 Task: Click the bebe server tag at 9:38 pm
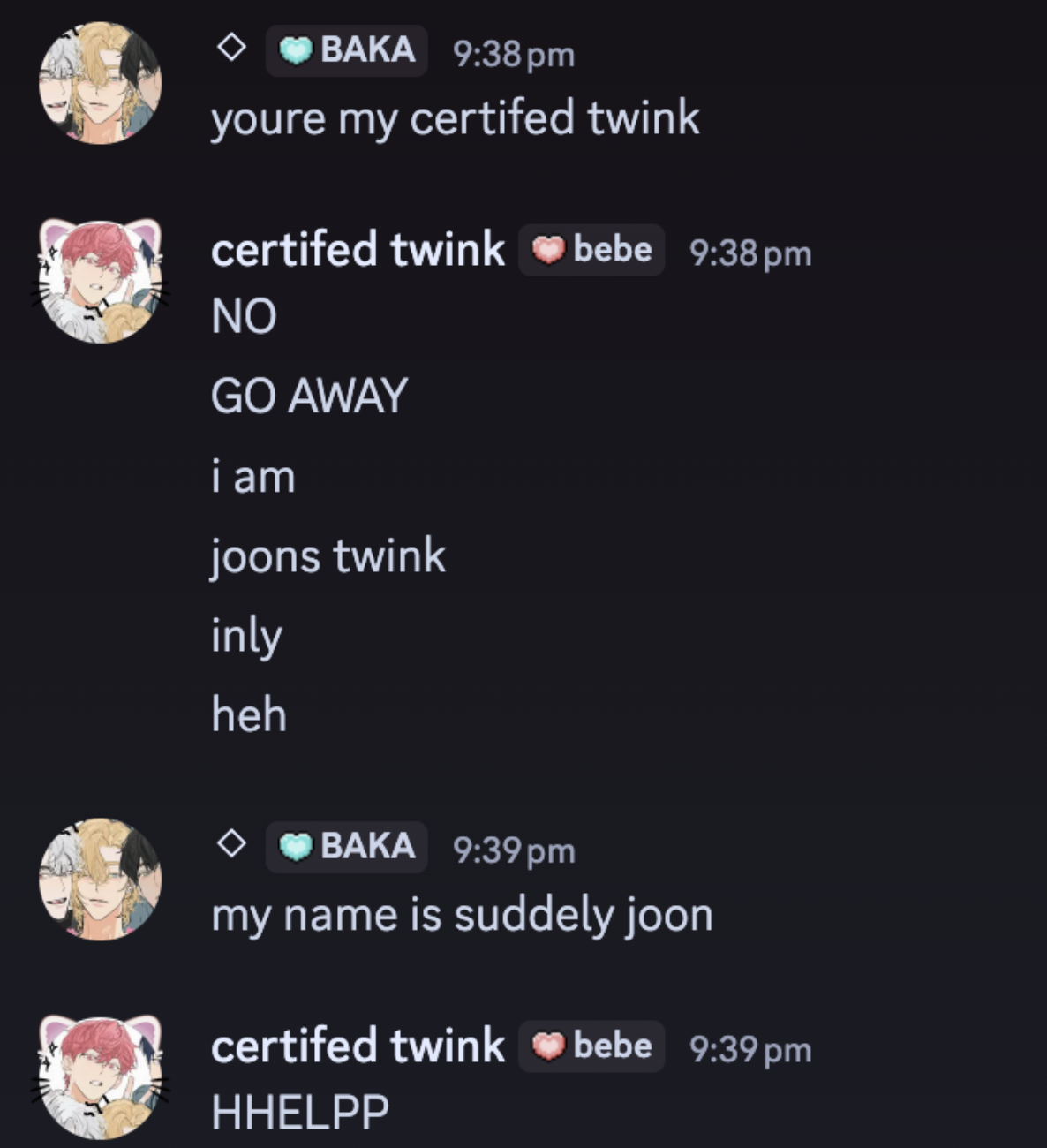[x=591, y=250]
